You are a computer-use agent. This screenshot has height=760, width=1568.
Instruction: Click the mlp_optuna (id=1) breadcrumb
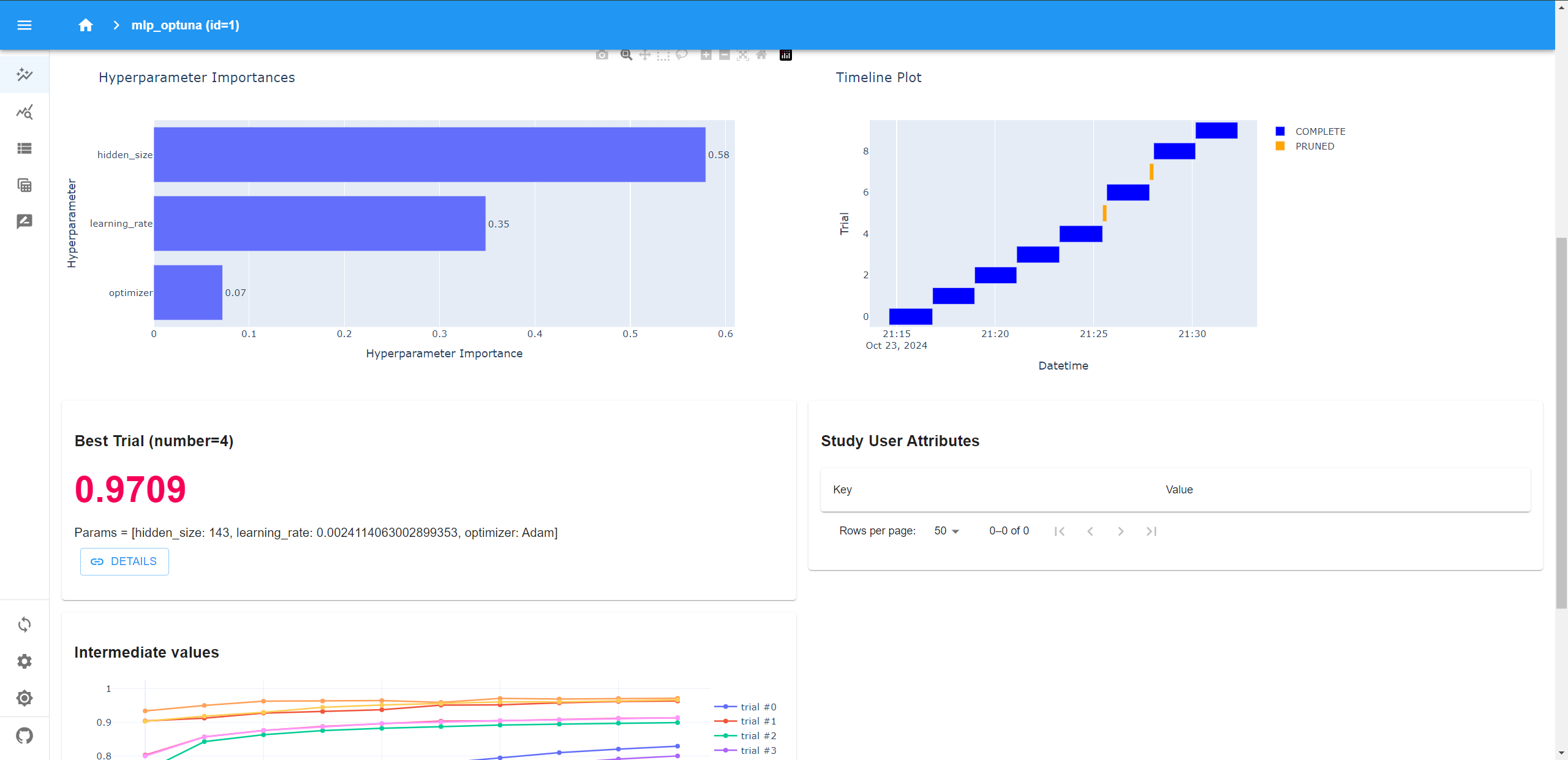point(185,25)
